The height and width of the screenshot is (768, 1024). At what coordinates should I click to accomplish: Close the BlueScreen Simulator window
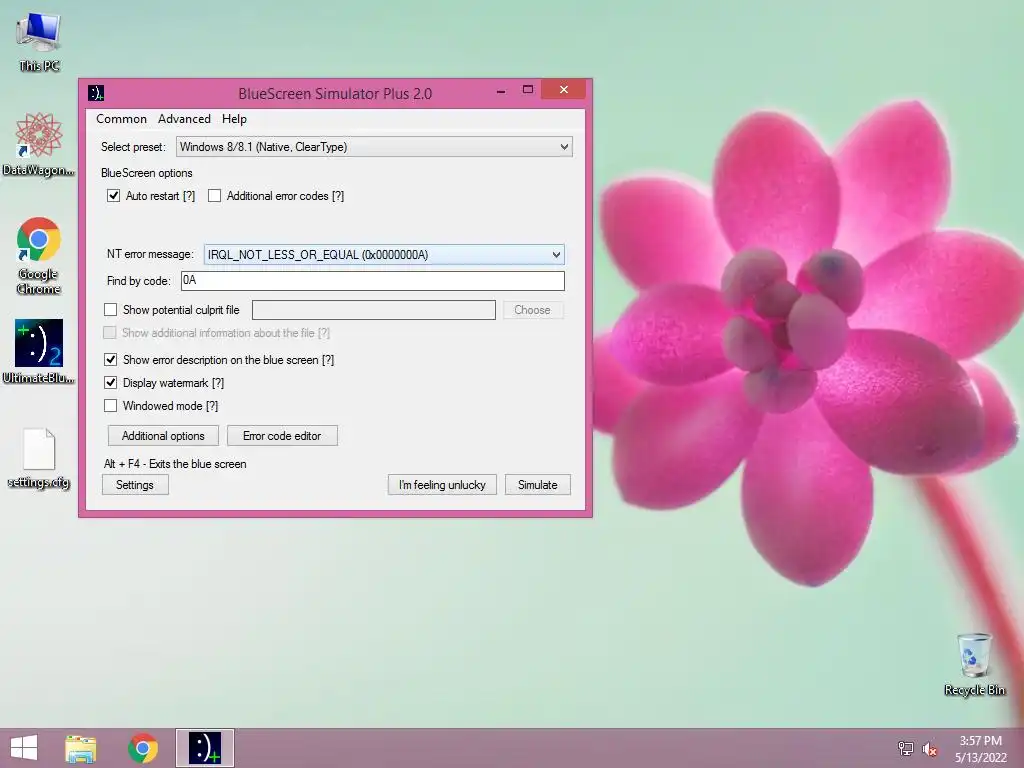pos(564,89)
